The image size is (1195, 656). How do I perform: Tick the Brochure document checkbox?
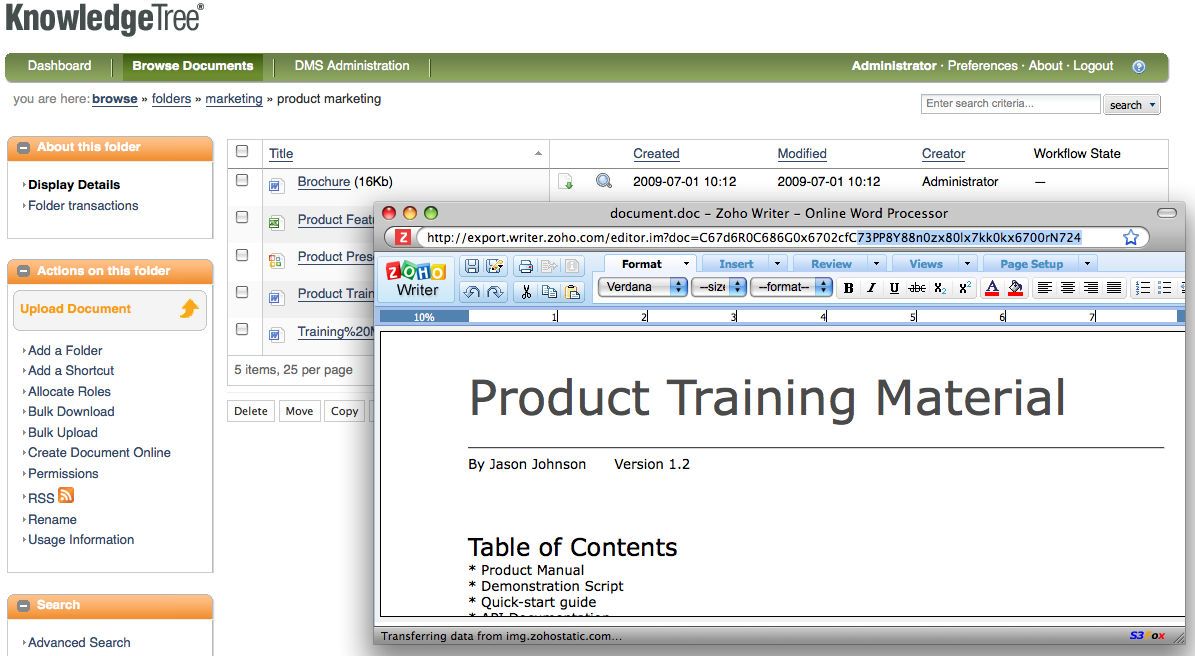242,181
